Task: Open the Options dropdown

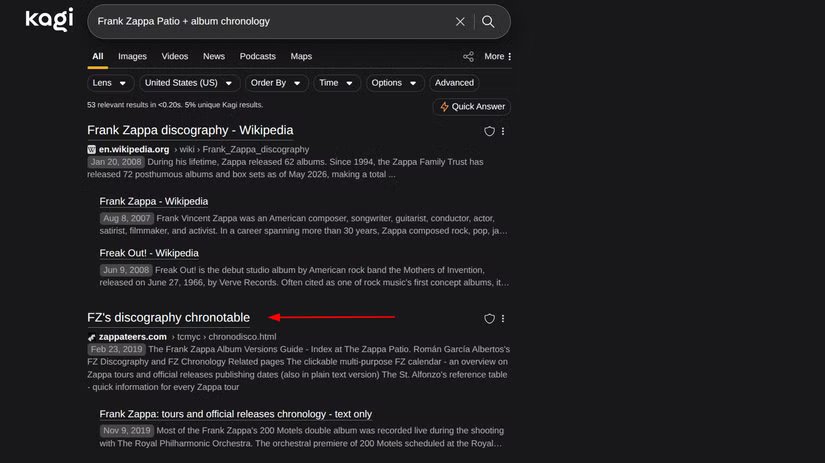Action: [395, 83]
